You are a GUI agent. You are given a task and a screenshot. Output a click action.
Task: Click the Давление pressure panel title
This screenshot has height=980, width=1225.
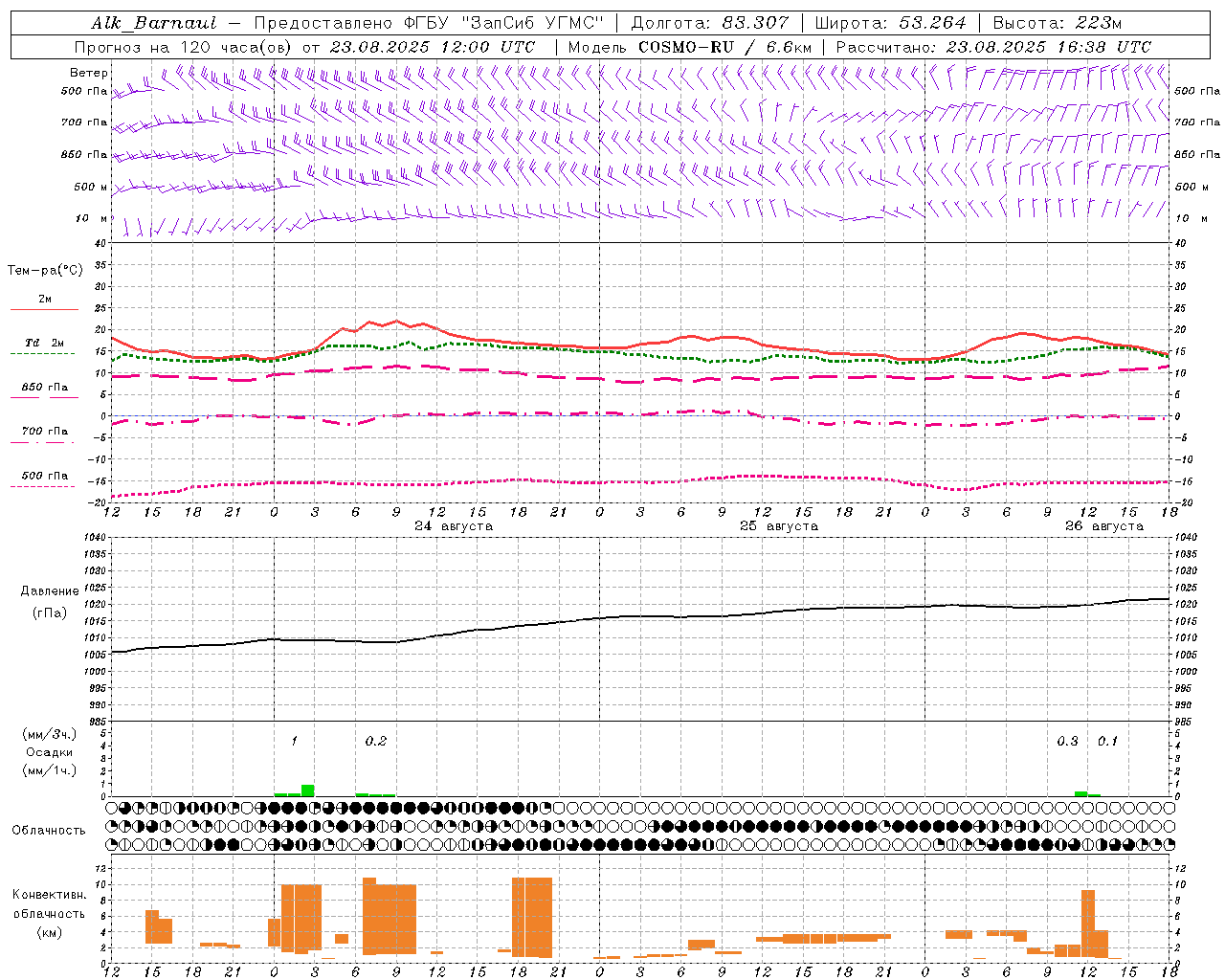pyautogui.click(x=50, y=591)
